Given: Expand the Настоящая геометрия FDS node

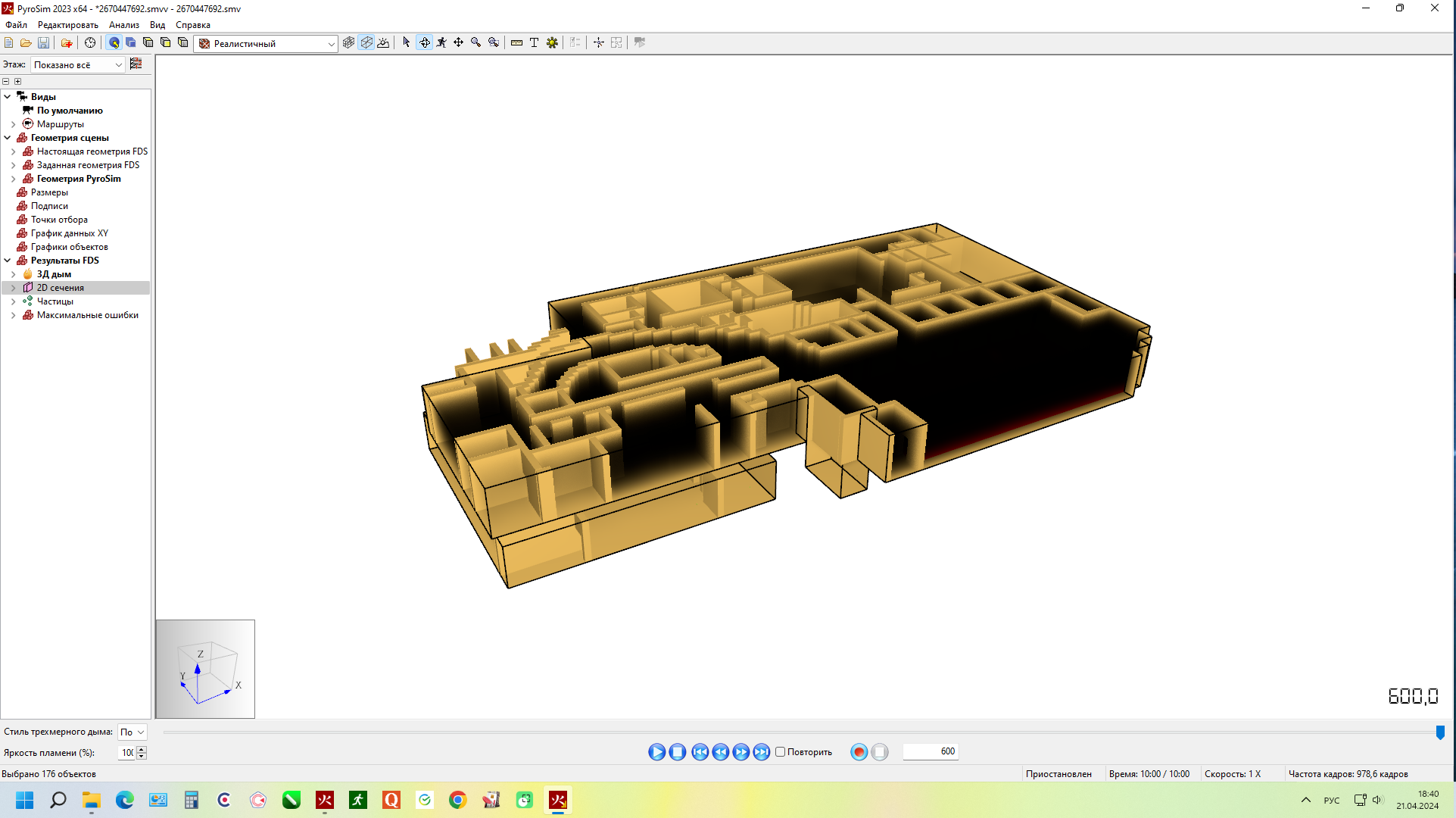Looking at the screenshot, I should [x=14, y=151].
